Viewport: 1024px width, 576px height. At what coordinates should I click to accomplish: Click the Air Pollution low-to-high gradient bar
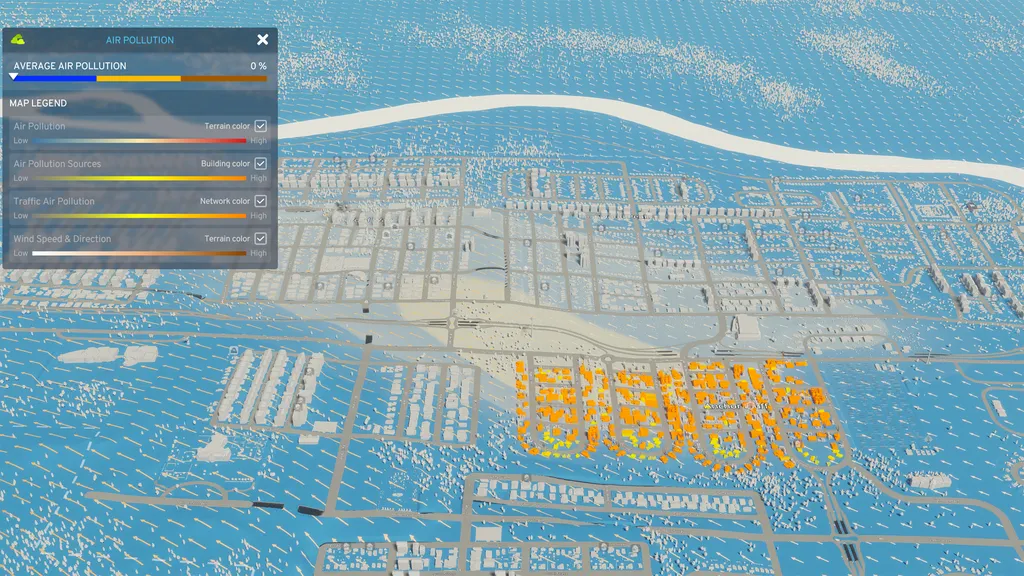[140, 140]
